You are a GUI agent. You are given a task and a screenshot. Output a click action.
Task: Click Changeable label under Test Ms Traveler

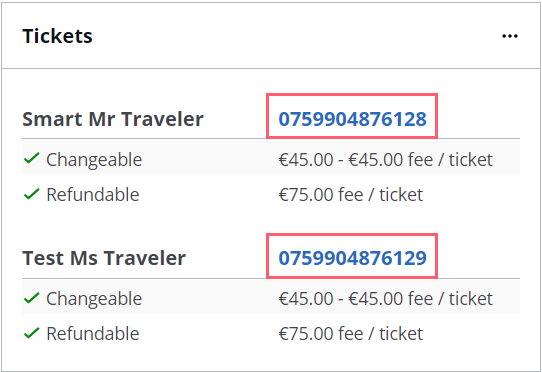(94, 299)
